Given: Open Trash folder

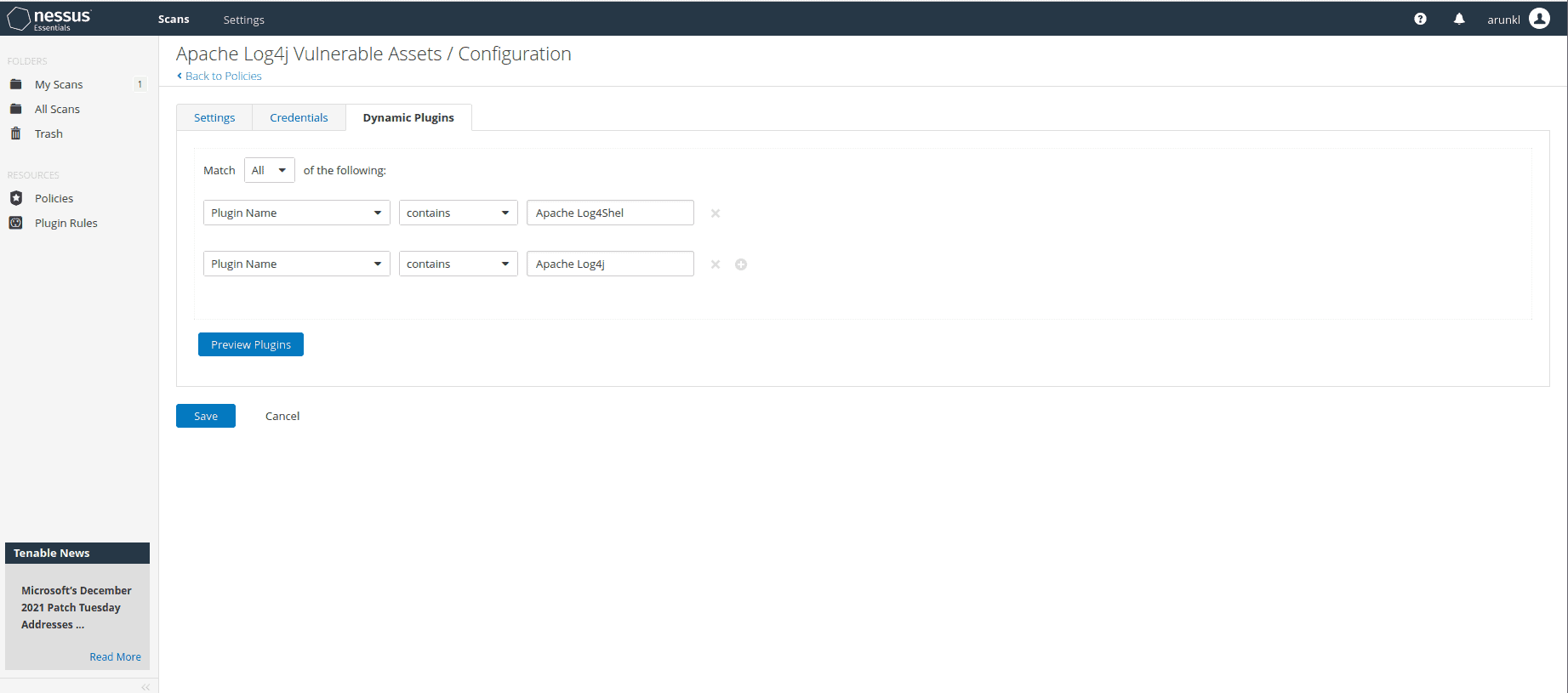Looking at the screenshot, I should [48, 133].
